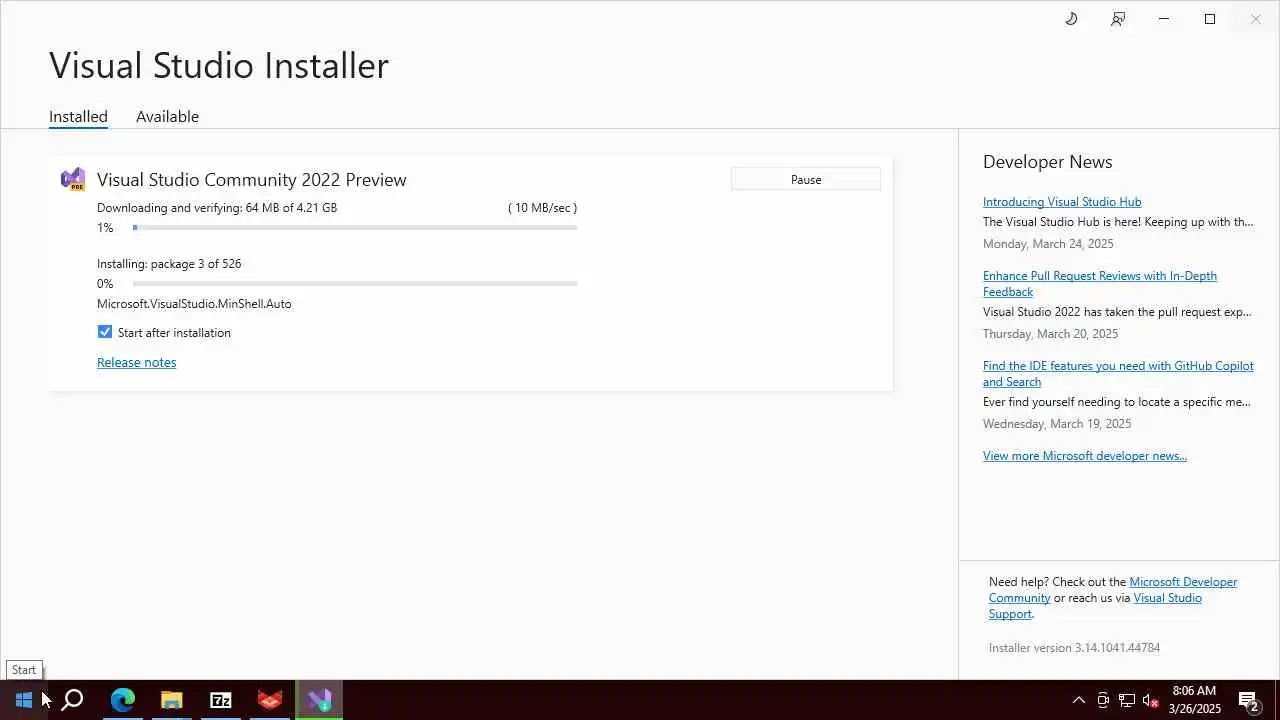Viewport: 1280px width, 720px height.
Task: Maximize the installer window
Action: 1210,19
